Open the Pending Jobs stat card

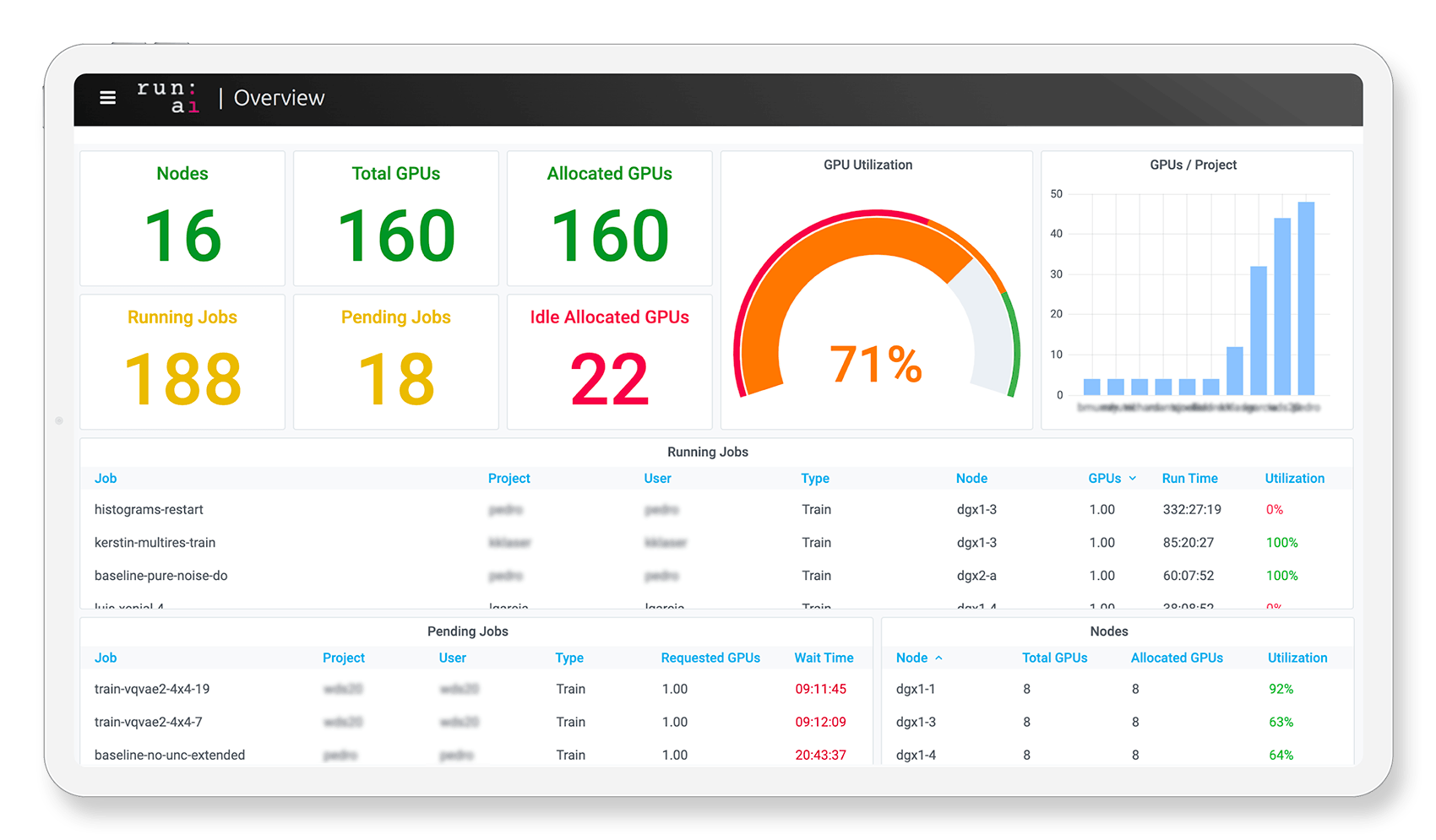point(395,362)
